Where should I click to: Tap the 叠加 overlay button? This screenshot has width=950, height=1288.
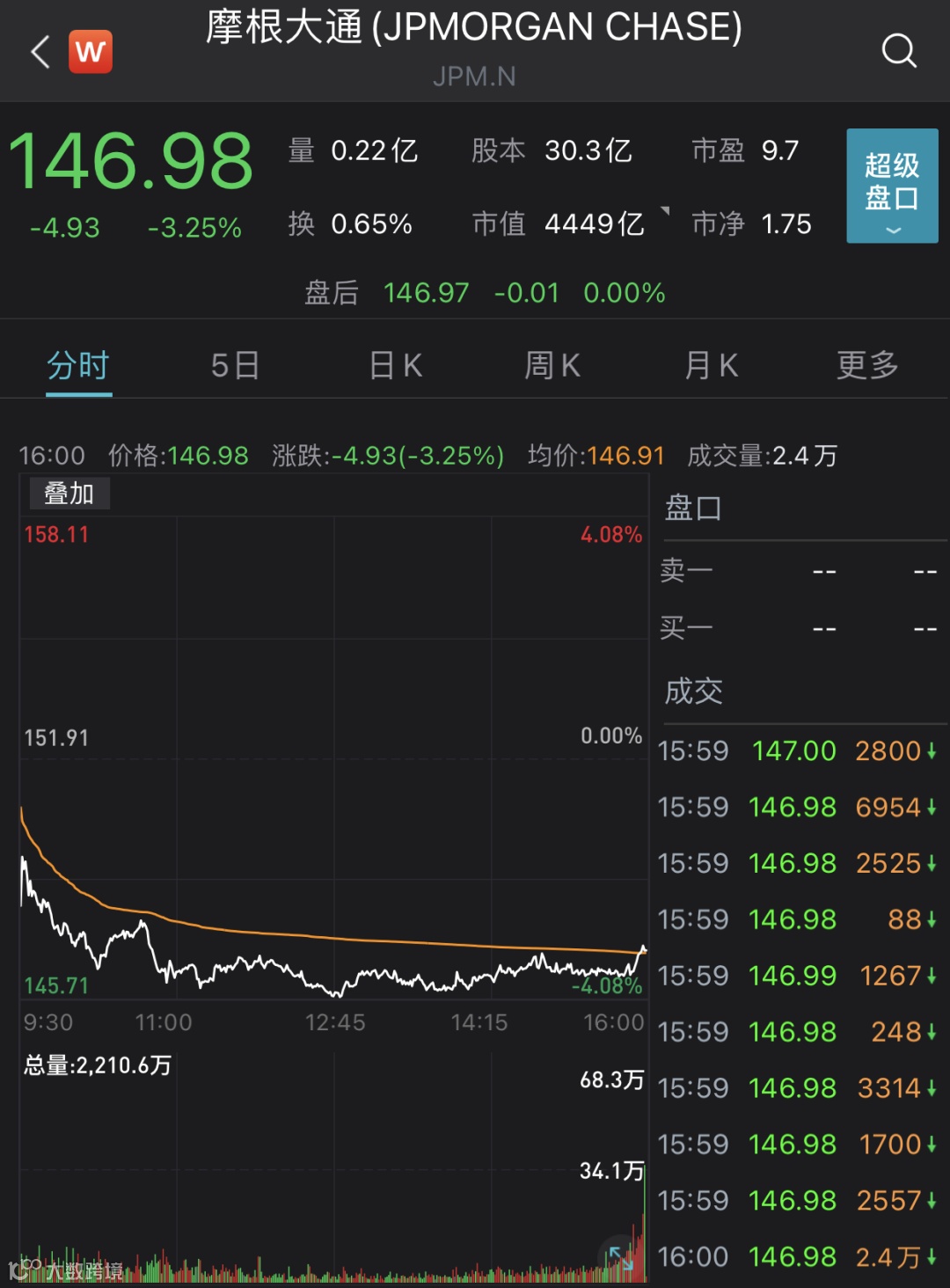coord(69,494)
